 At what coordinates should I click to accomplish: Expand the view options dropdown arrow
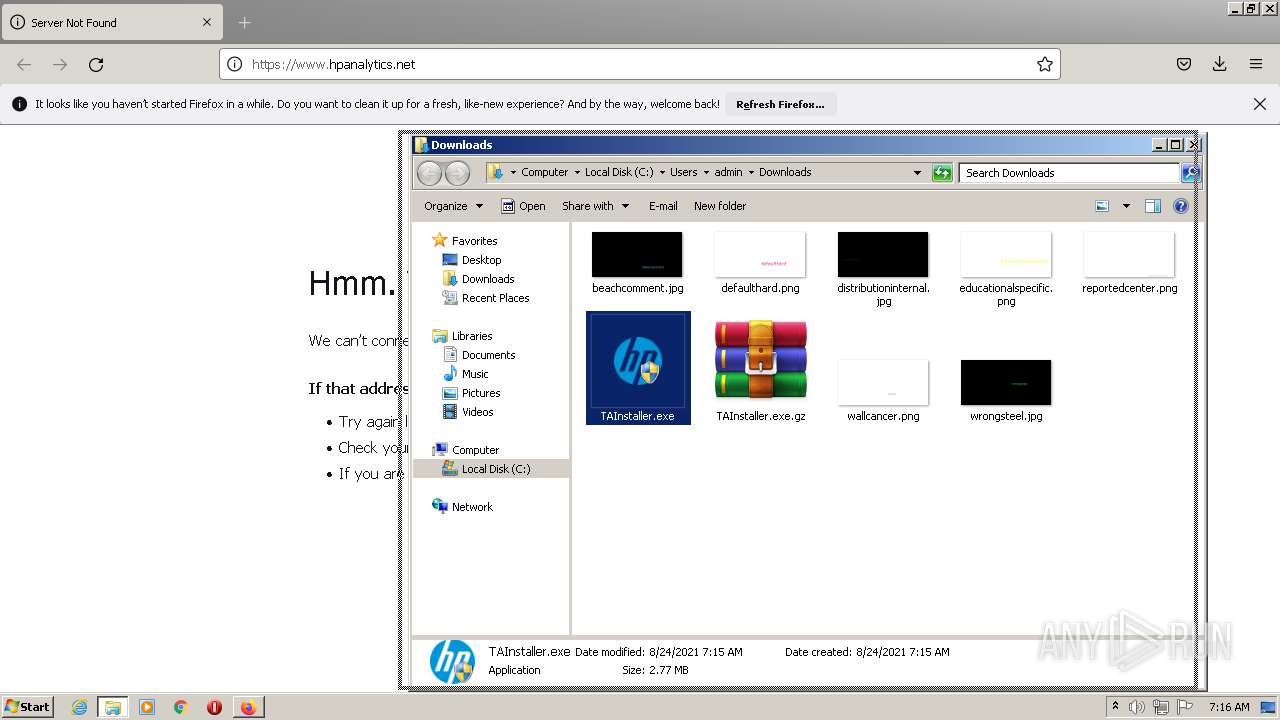[1126, 206]
